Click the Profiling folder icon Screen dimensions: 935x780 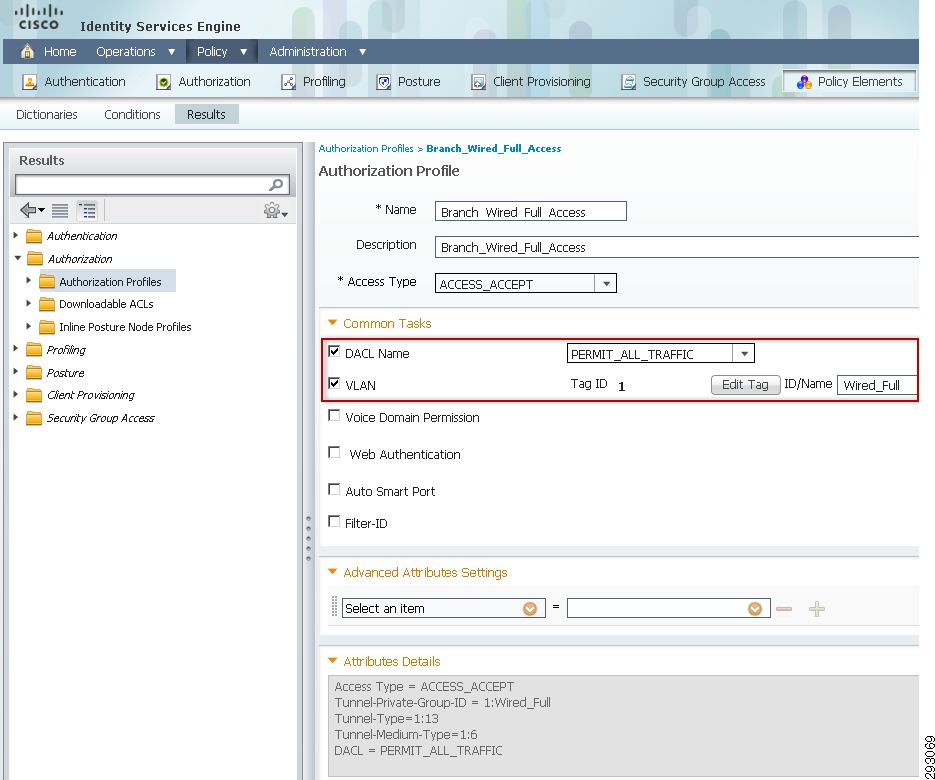pos(35,349)
